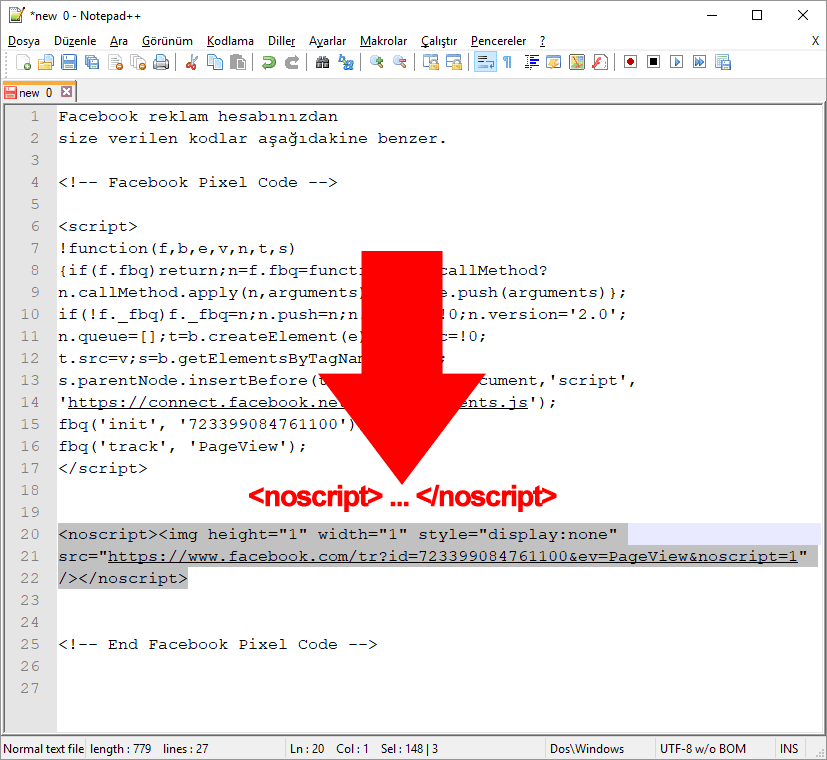Toggle Word Wrap in the toolbar
Screen dimensions: 827x760
(x=484, y=63)
